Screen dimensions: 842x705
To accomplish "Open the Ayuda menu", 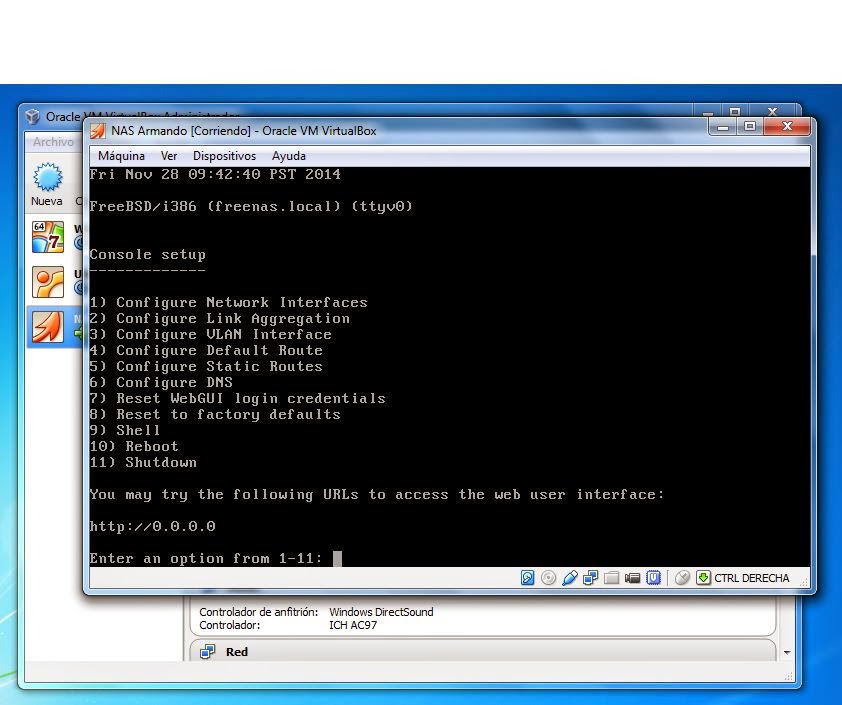I will (289, 156).
